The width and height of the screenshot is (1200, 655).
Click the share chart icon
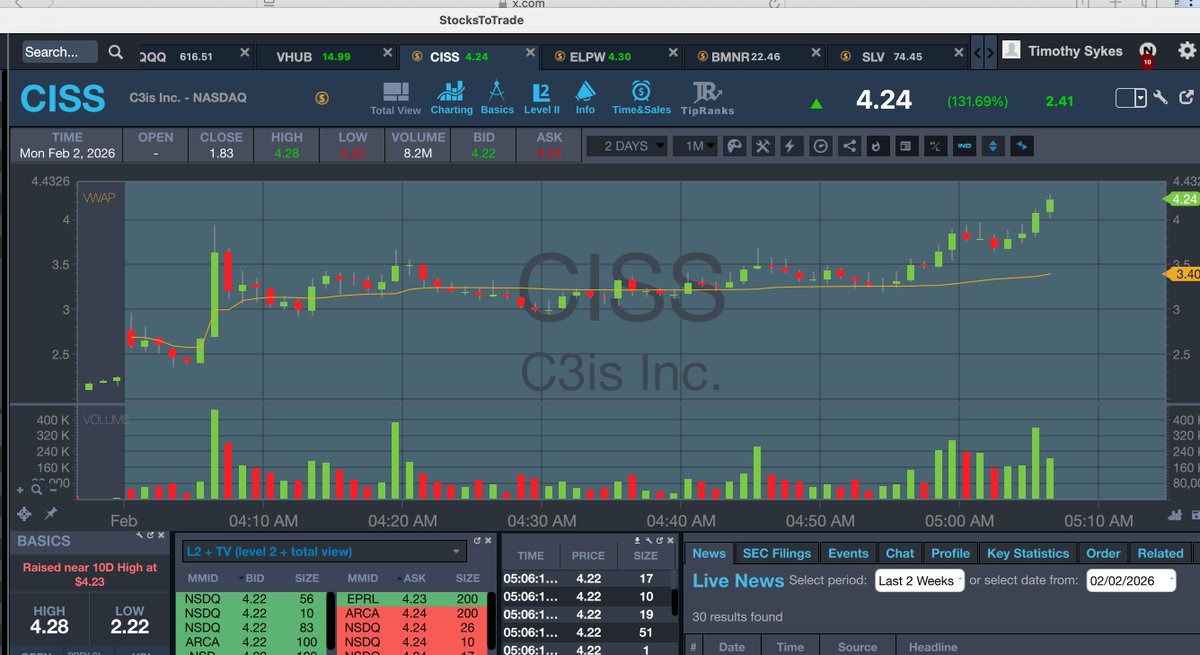[848, 146]
